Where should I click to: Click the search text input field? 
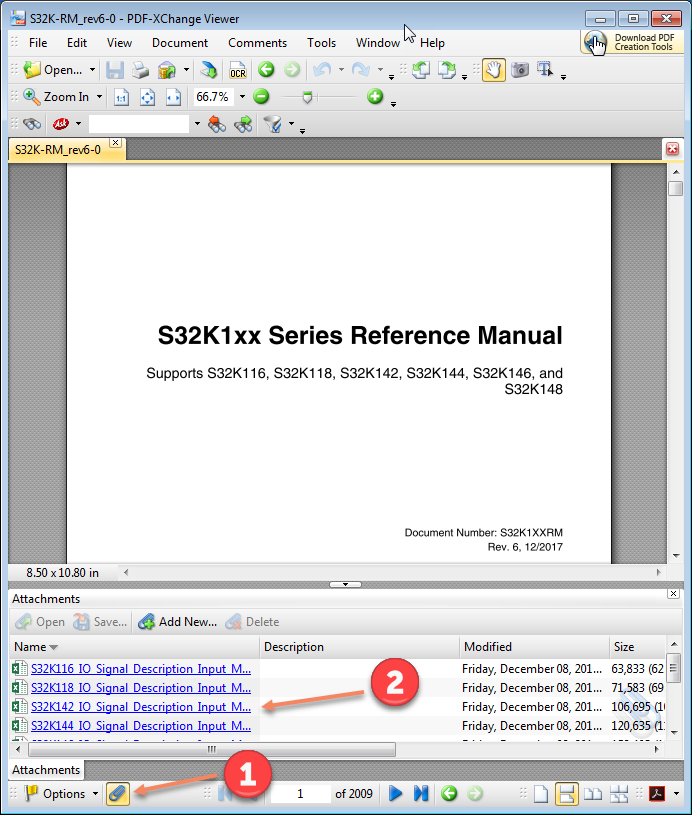139,124
